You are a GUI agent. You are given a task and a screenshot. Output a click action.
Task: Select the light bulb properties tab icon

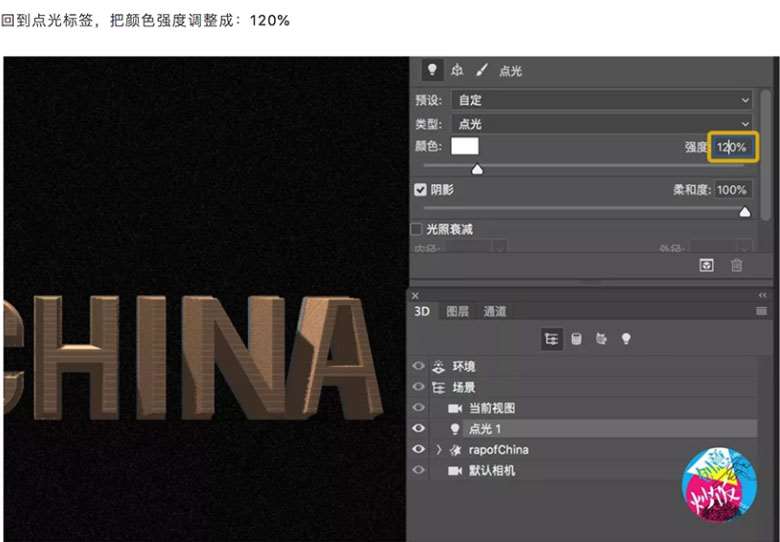[432, 70]
